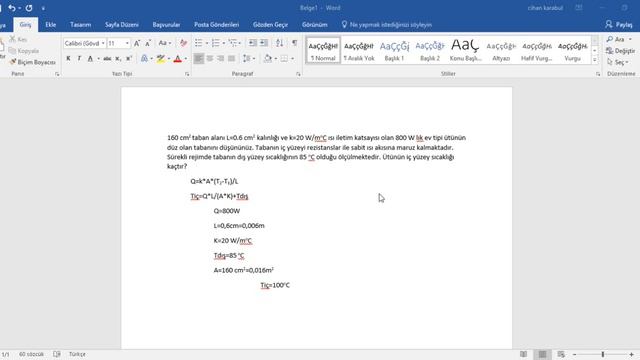Apply the yellow text highlight color
640x360 pixels.
(x=160, y=59)
